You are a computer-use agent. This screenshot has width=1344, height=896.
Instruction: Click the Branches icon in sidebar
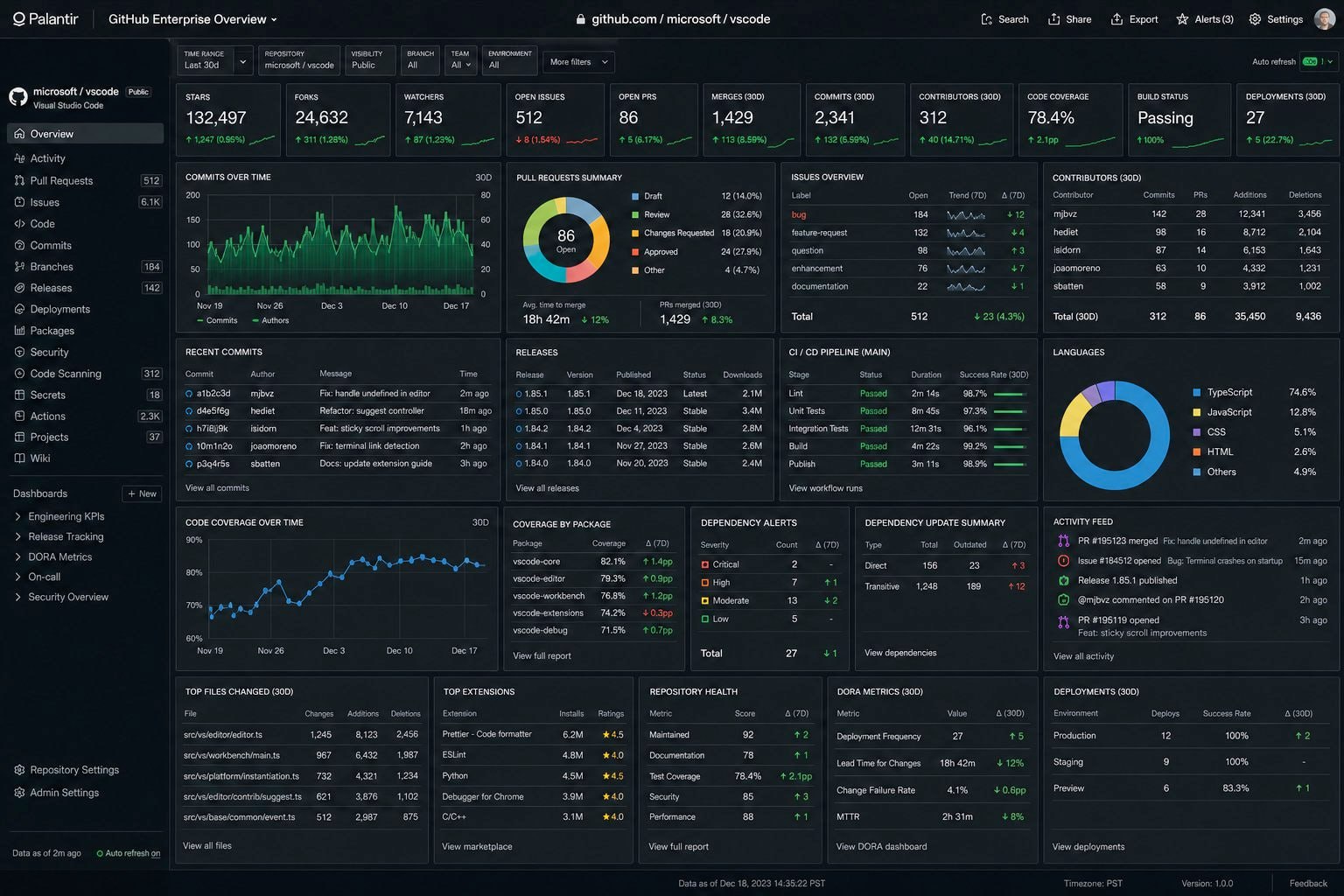pyautogui.click(x=19, y=267)
